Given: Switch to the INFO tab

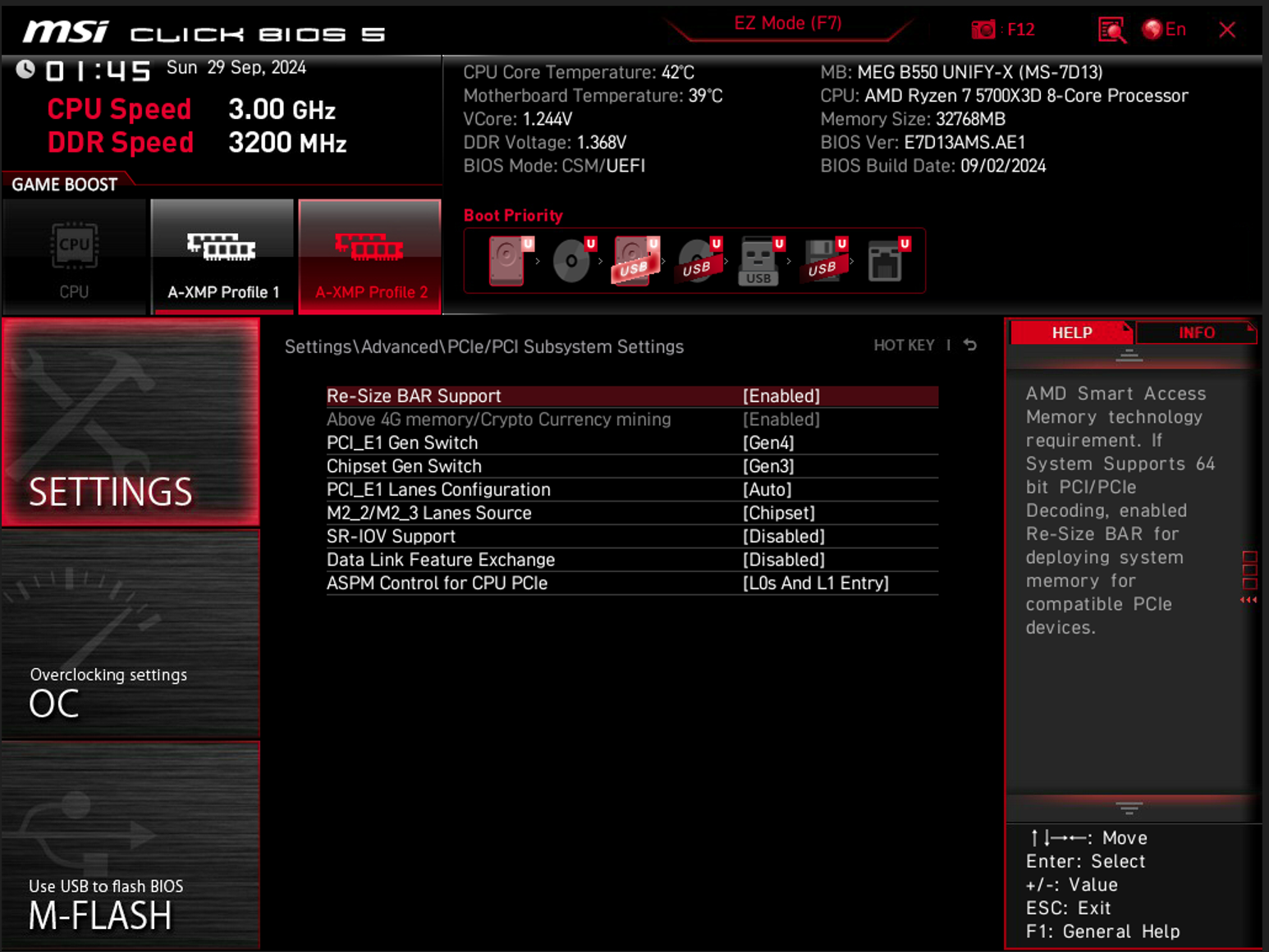Looking at the screenshot, I should [1196, 332].
